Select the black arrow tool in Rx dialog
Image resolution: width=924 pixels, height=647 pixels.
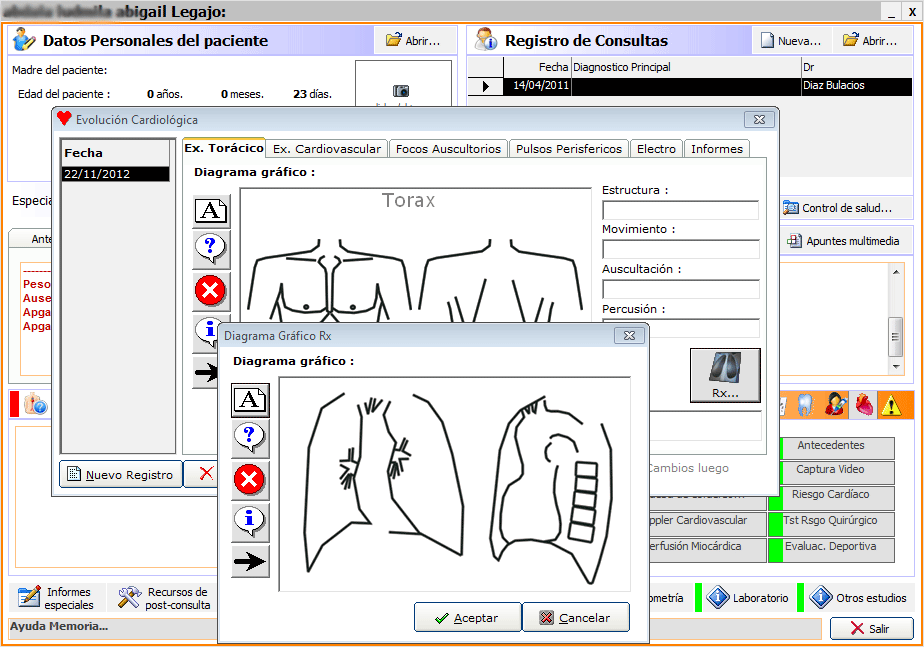[x=250, y=561]
